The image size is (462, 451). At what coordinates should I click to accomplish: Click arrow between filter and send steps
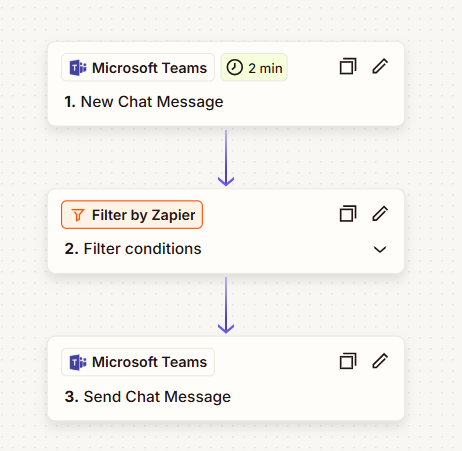coord(226,305)
